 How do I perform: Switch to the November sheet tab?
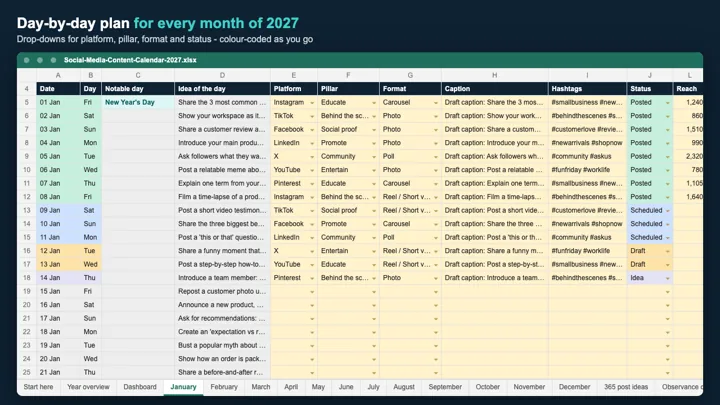[529, 387]
